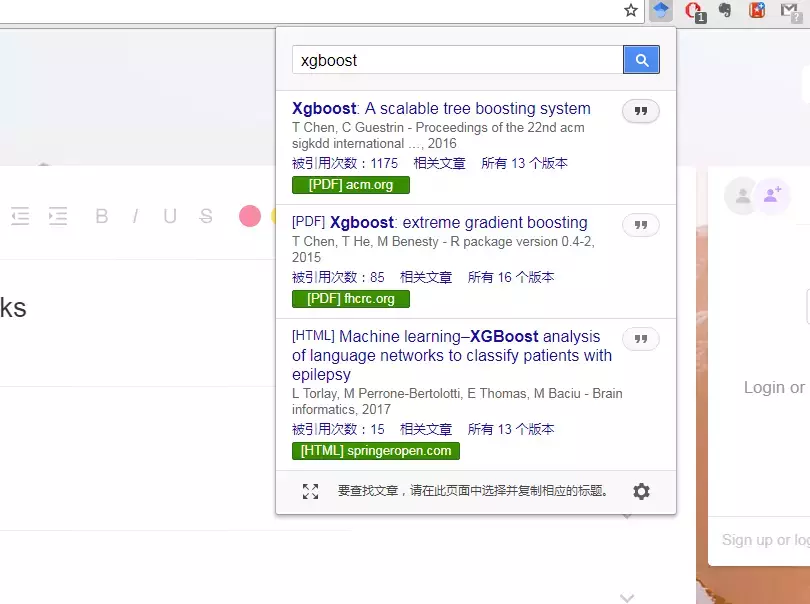This screenshot has height=604, width=810.
Task: Show all 13 versions of the first result
Action: (x=524, y=164)
